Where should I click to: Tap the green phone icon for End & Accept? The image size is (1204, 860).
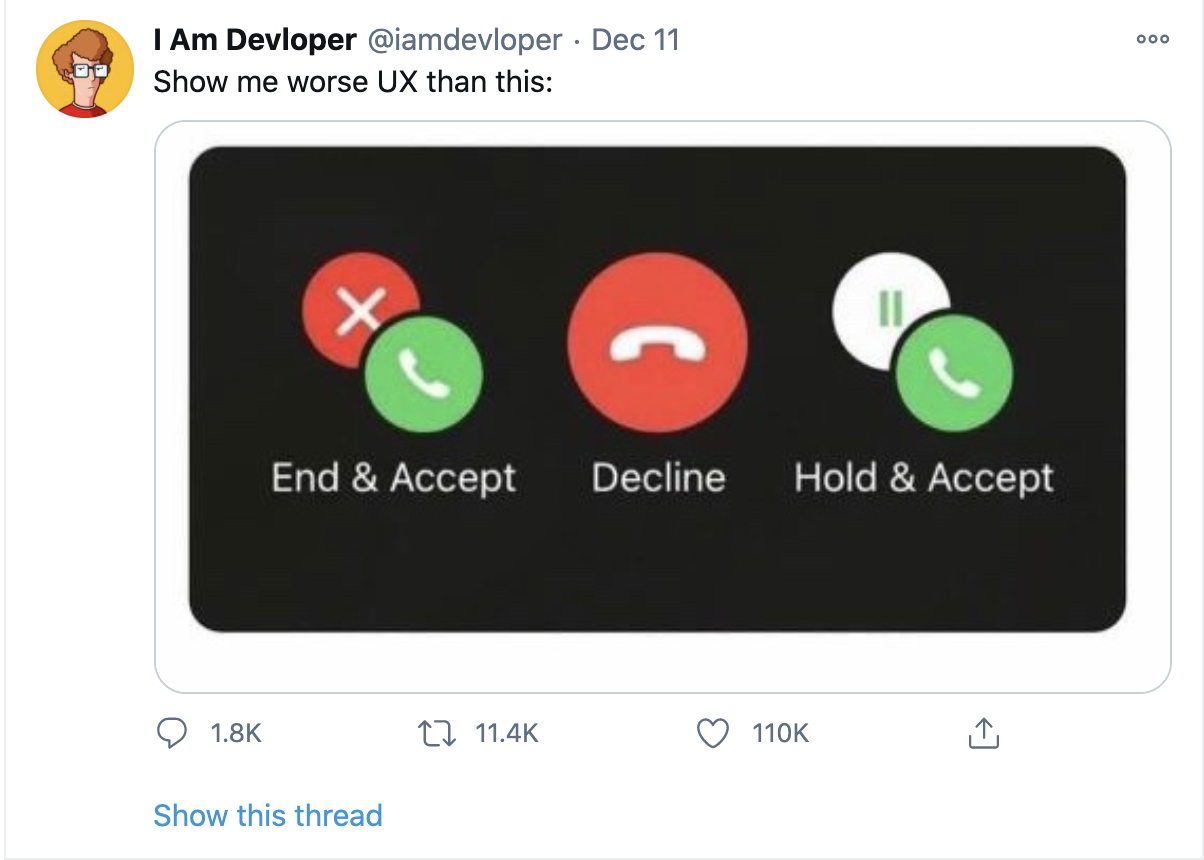pos(423,375)
